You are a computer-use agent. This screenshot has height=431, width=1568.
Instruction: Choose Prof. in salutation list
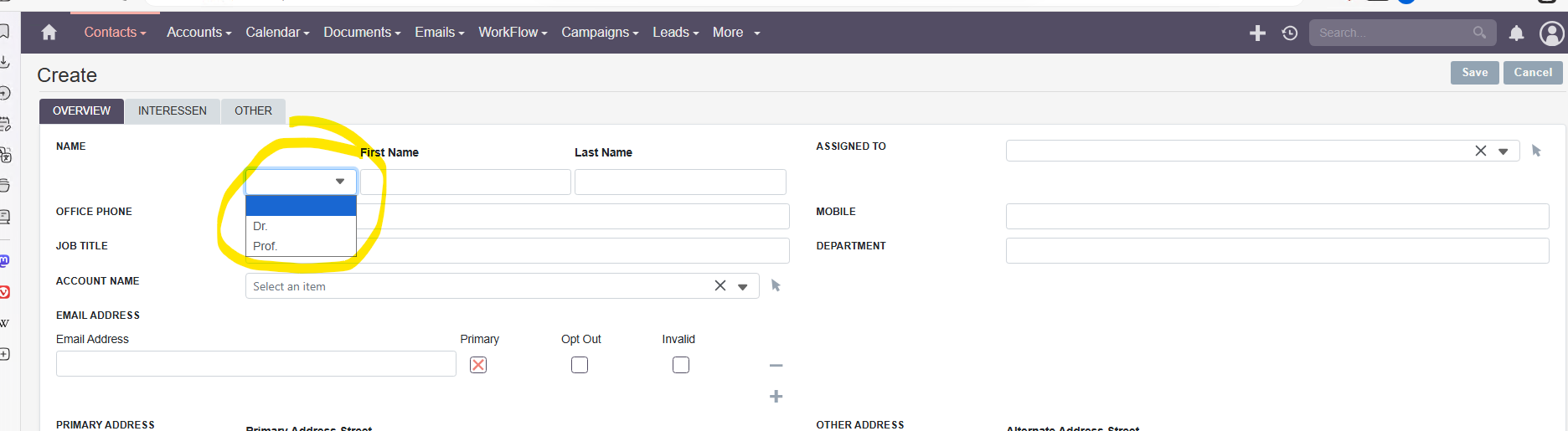tap(265, 246)
